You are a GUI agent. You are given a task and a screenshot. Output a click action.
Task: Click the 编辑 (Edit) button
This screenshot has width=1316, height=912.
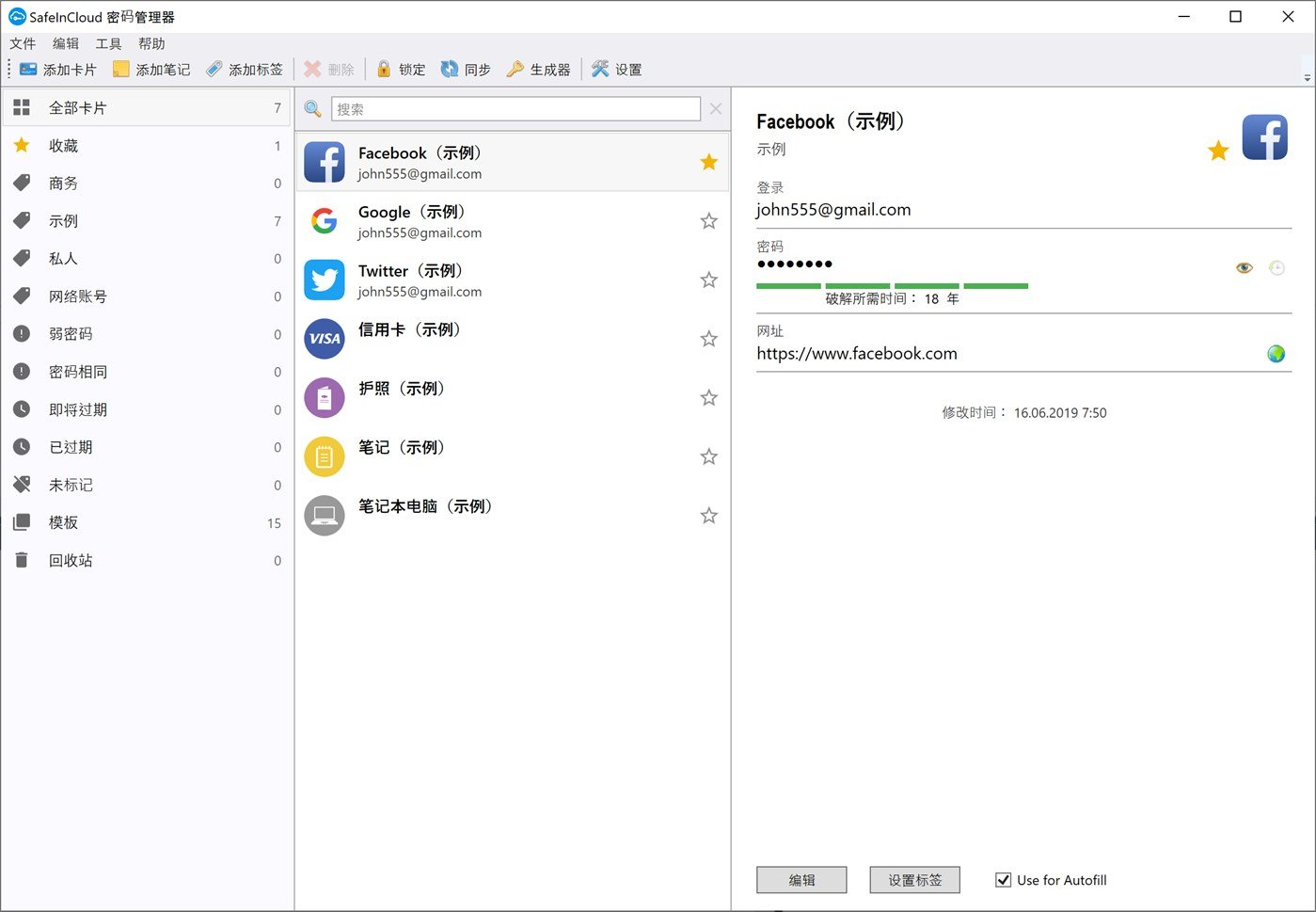tap(801, 879)
